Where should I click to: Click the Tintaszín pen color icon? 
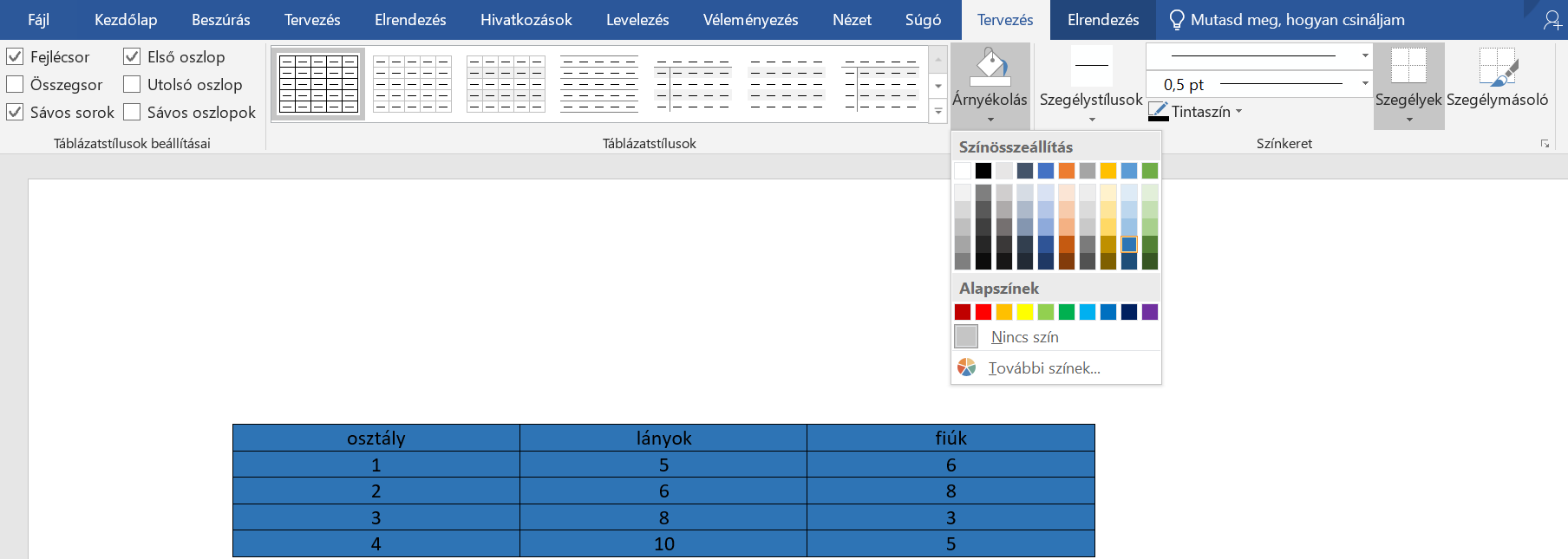[1158, 111]
